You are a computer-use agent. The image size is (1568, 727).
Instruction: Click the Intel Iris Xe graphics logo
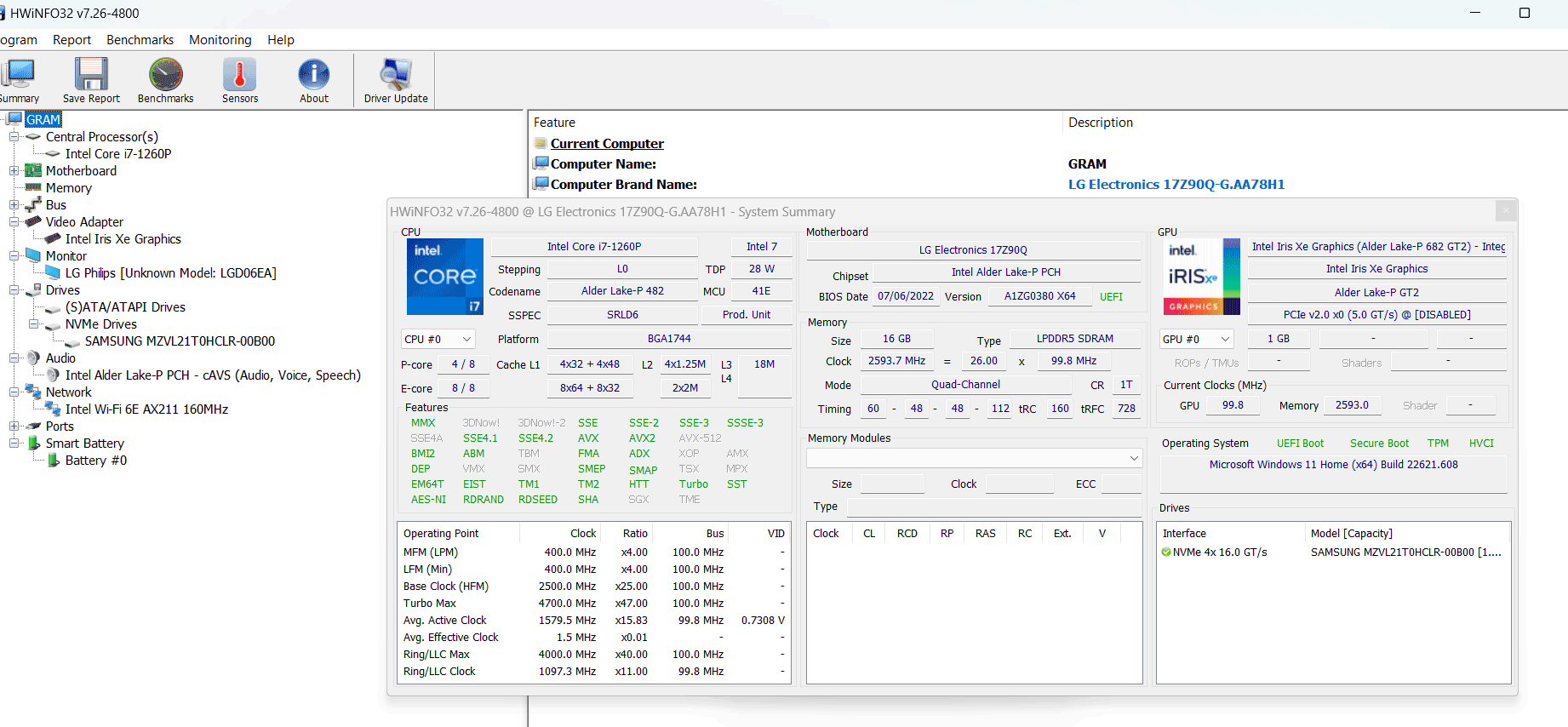(x=1202, y=277)
